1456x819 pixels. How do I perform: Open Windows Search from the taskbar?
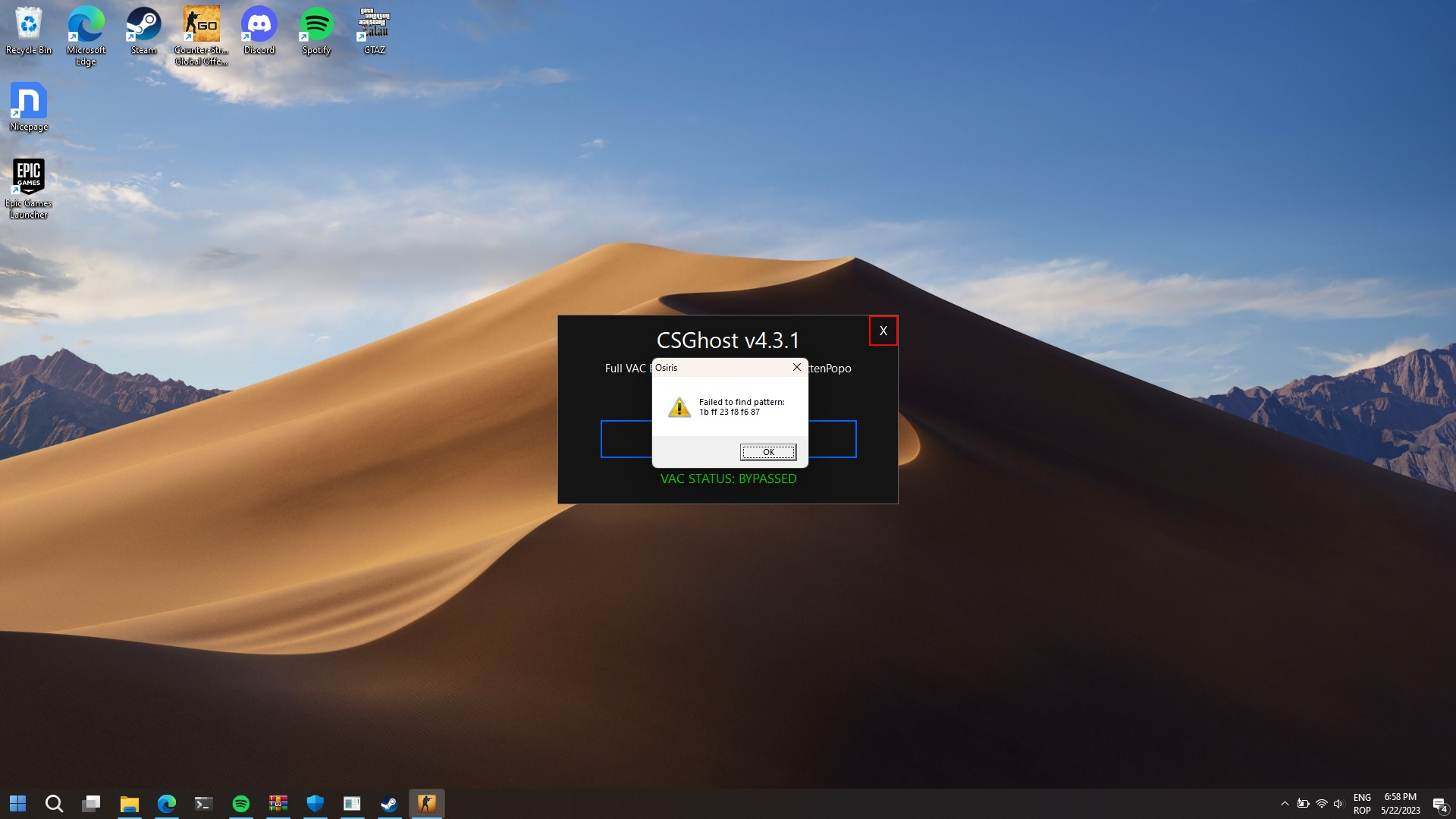coord(54,803)
